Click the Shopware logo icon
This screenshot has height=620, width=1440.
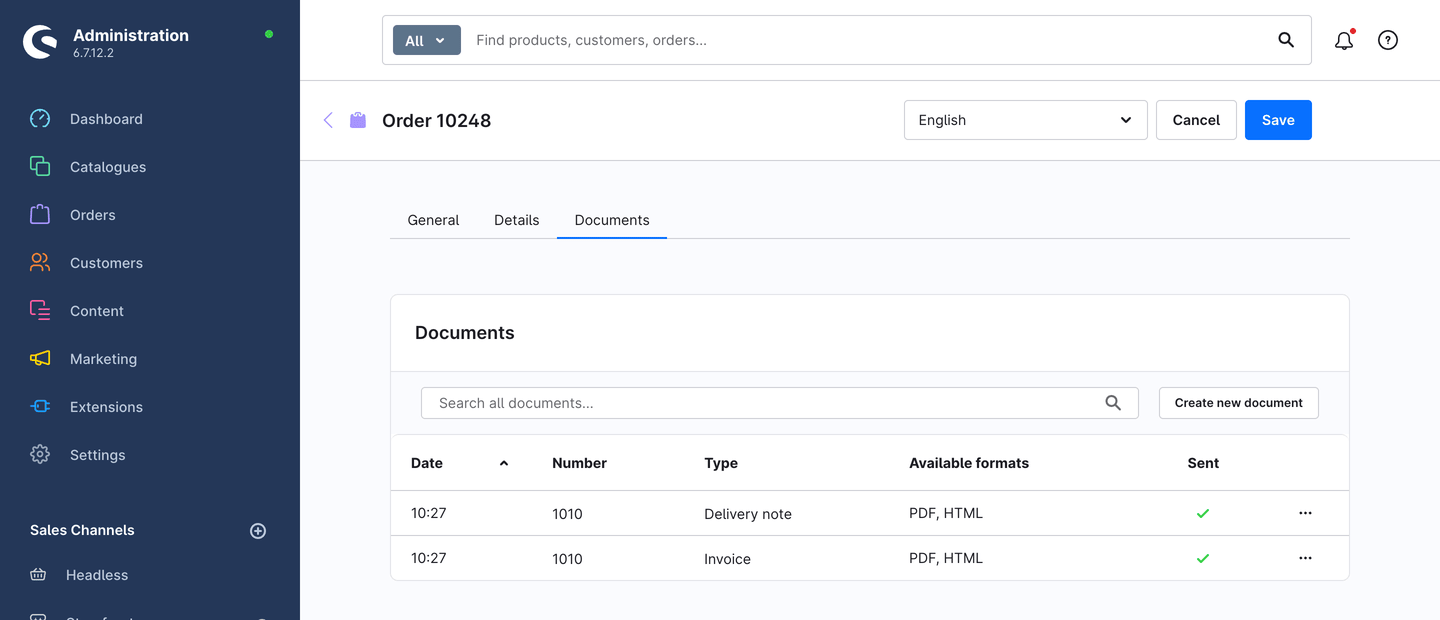pyautogui.click(x=40, y=42)
